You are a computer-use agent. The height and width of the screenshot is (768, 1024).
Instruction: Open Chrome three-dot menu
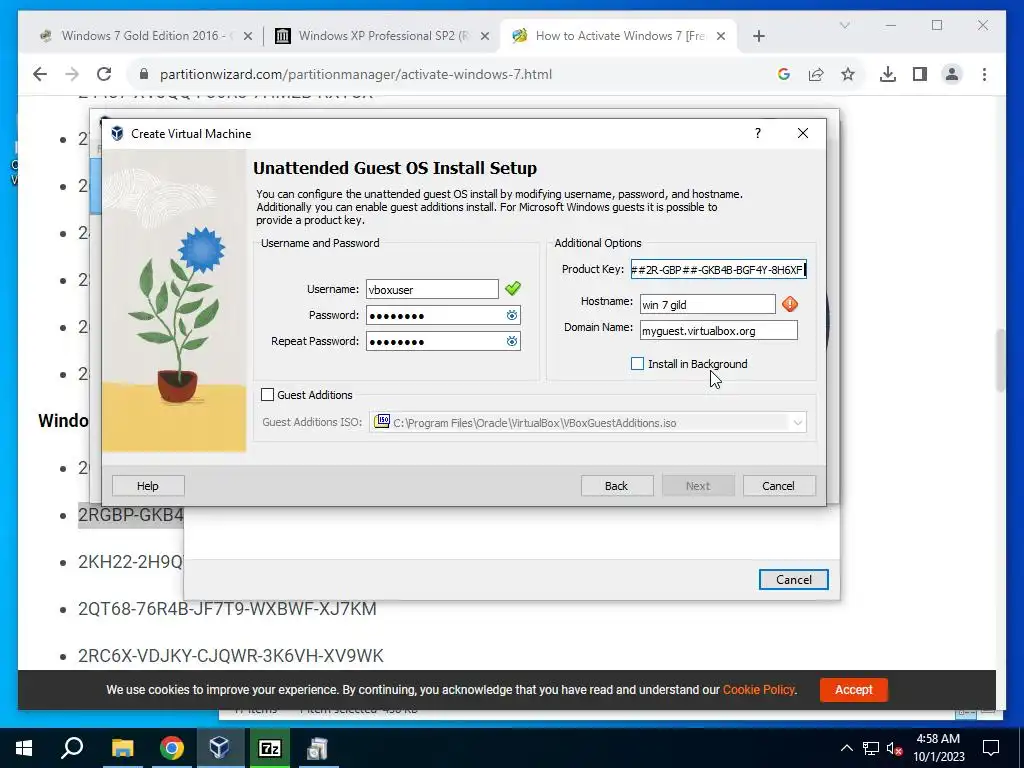click(x=984, y=74)
